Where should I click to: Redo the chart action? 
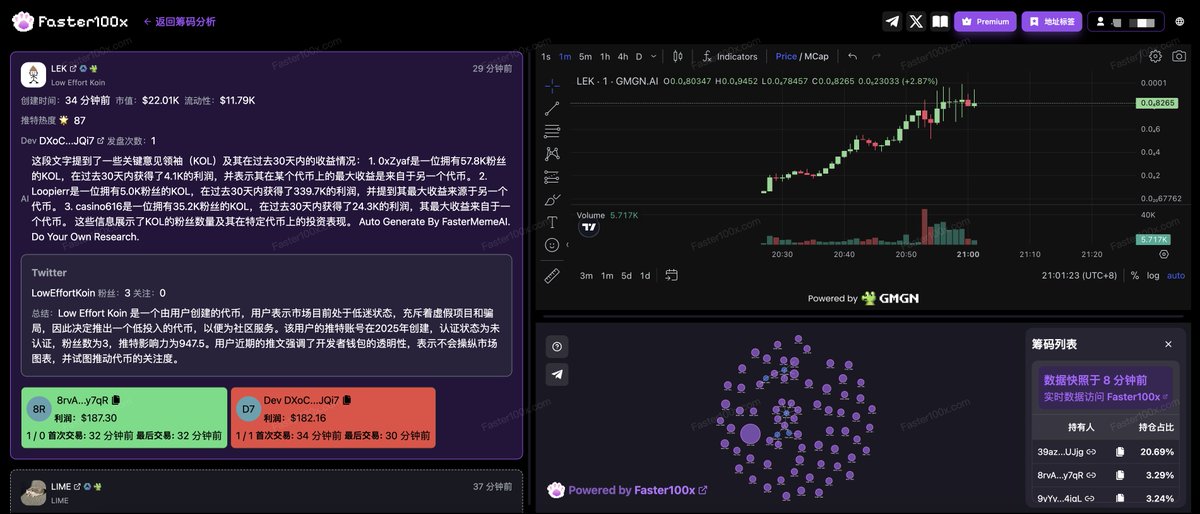pos(877,57)
